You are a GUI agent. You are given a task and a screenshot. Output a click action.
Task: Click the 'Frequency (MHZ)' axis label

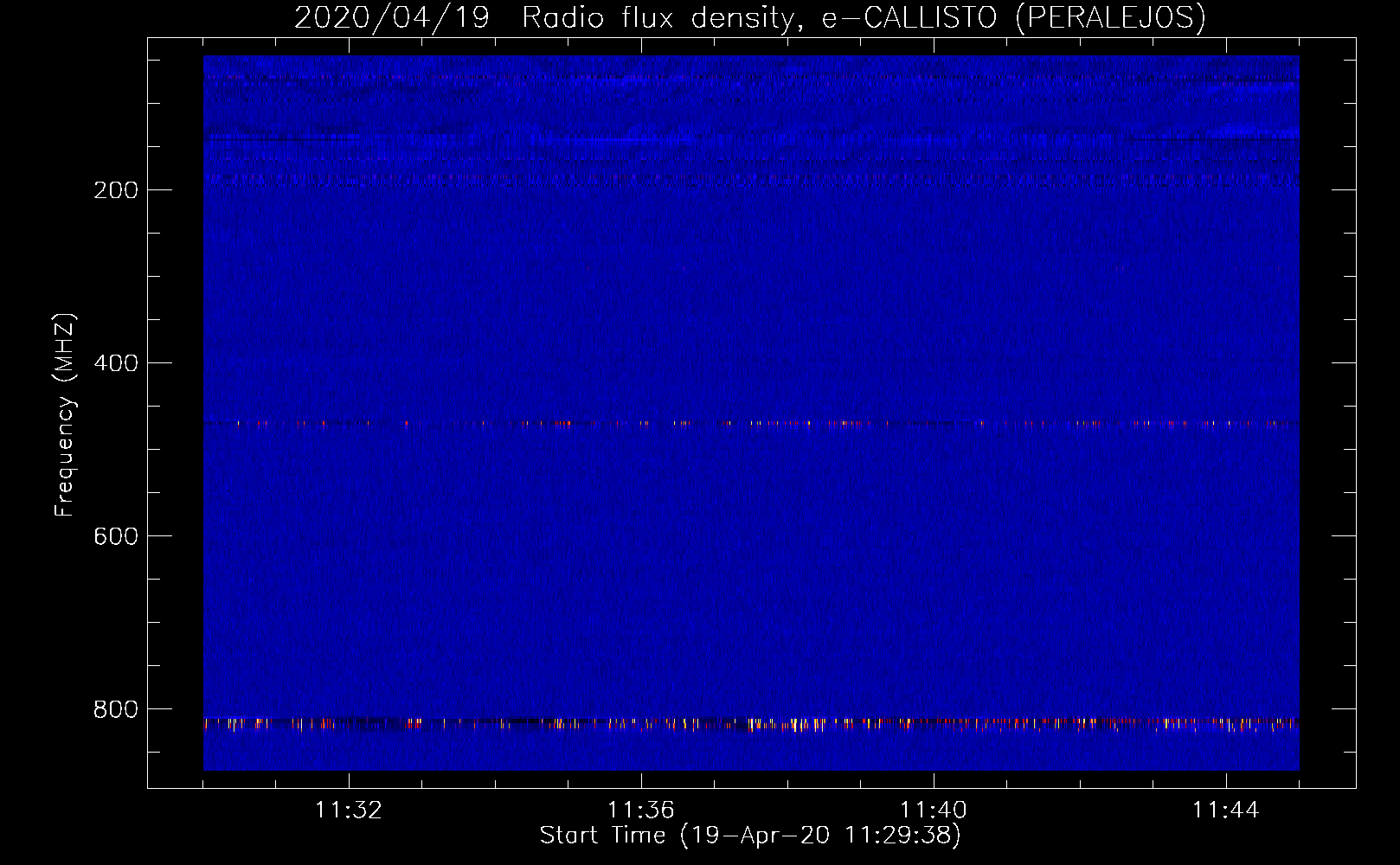click(65, 415)
